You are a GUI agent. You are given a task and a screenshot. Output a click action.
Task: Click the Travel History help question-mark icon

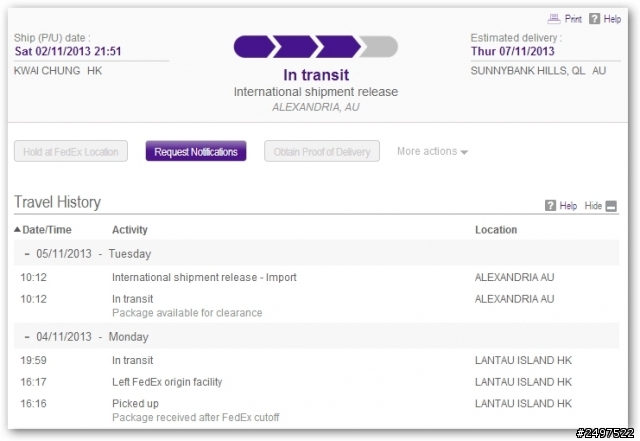550,205
